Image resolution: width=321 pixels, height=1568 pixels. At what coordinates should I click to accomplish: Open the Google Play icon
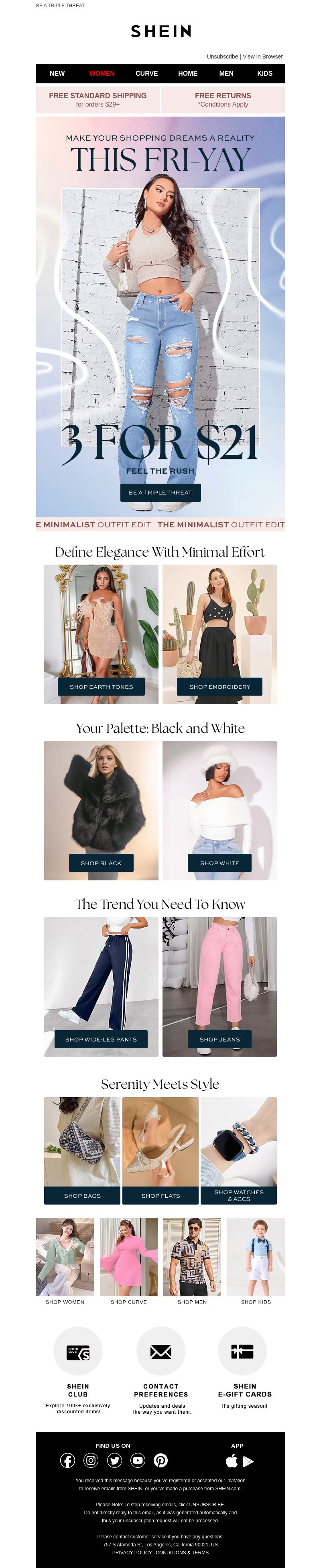click(248, 1460)
